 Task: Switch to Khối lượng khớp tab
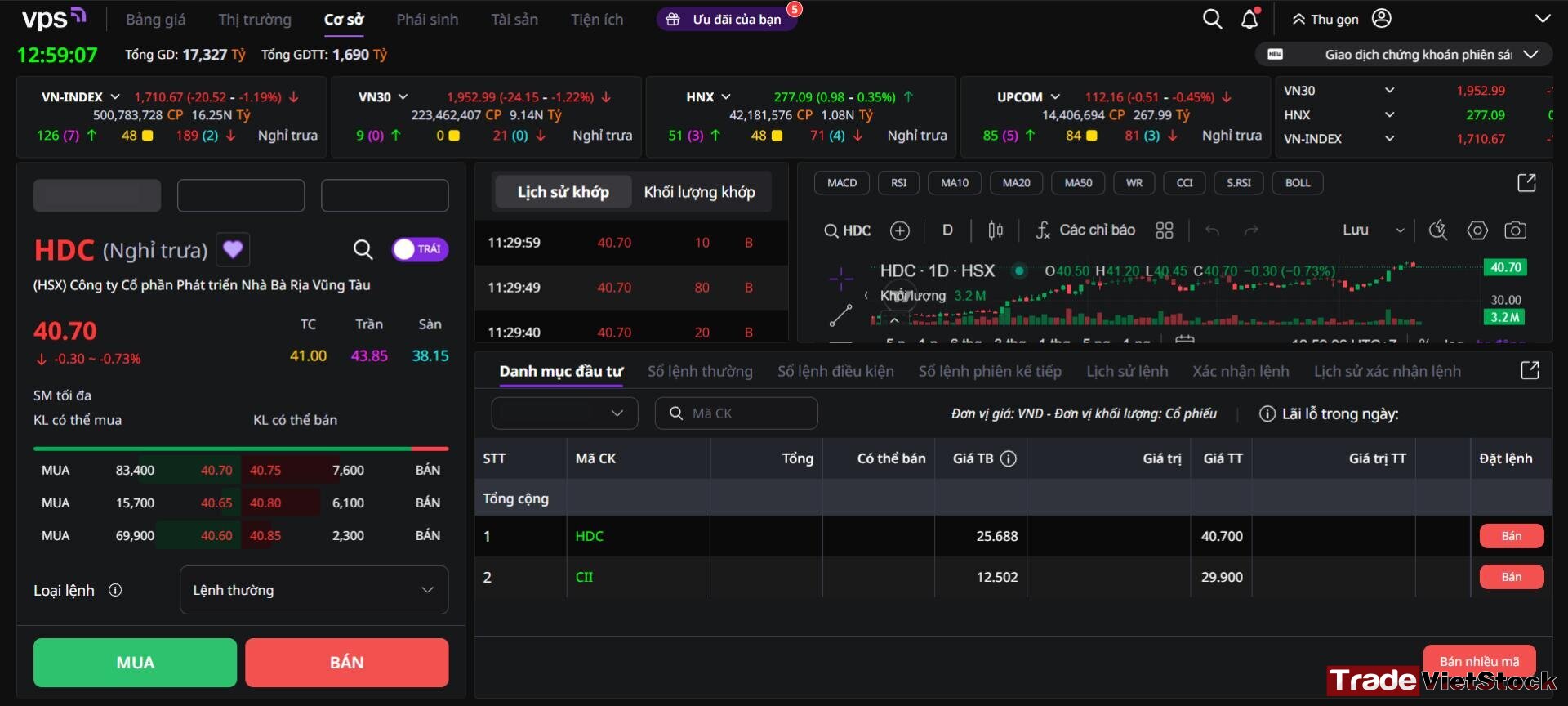[x=699, y=192]
